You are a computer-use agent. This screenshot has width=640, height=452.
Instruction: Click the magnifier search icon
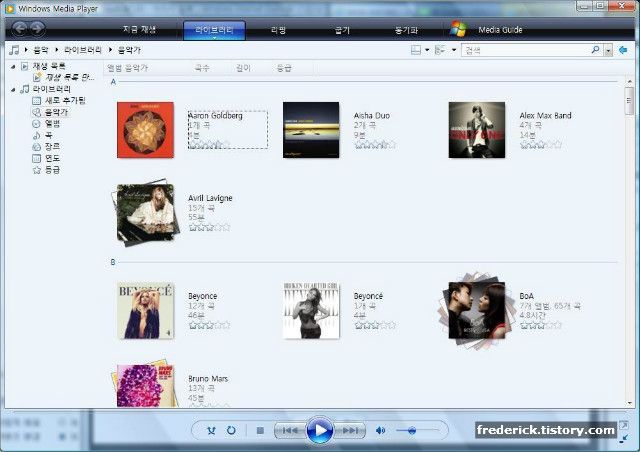[596, 50]
